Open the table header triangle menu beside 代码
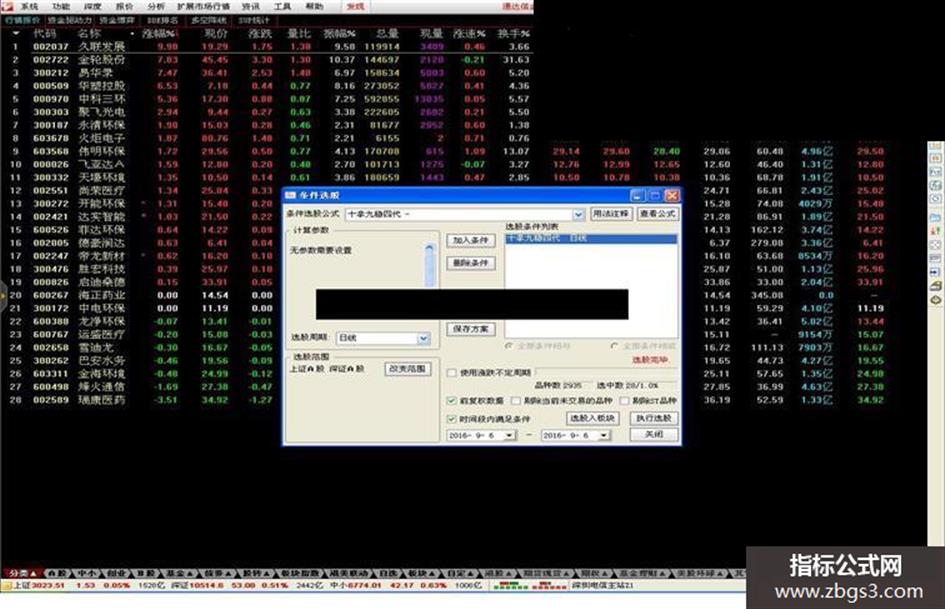The image size is (945, 609). click(x=16, y=34)
